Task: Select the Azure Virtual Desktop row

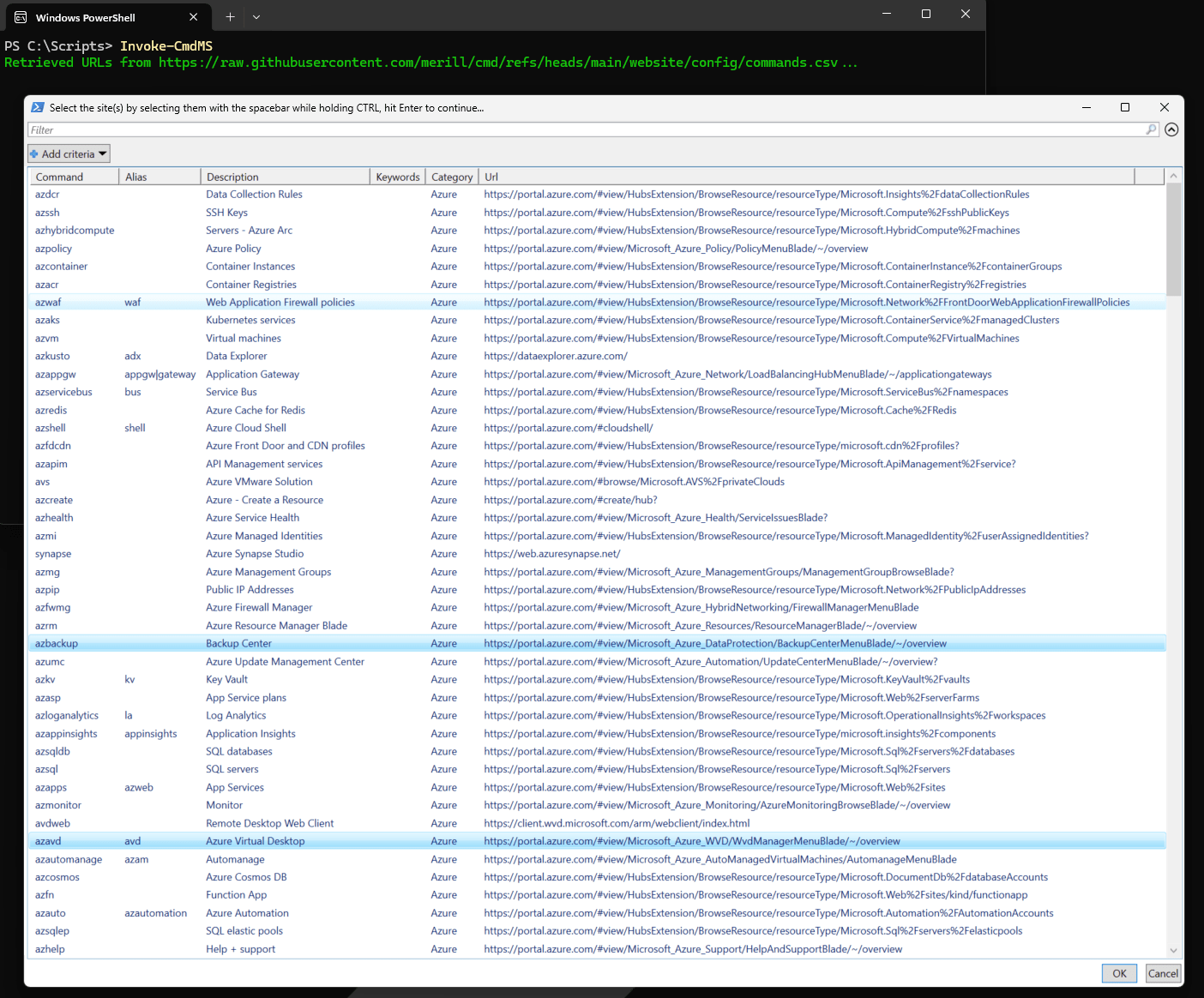Action: coord(597,841)
